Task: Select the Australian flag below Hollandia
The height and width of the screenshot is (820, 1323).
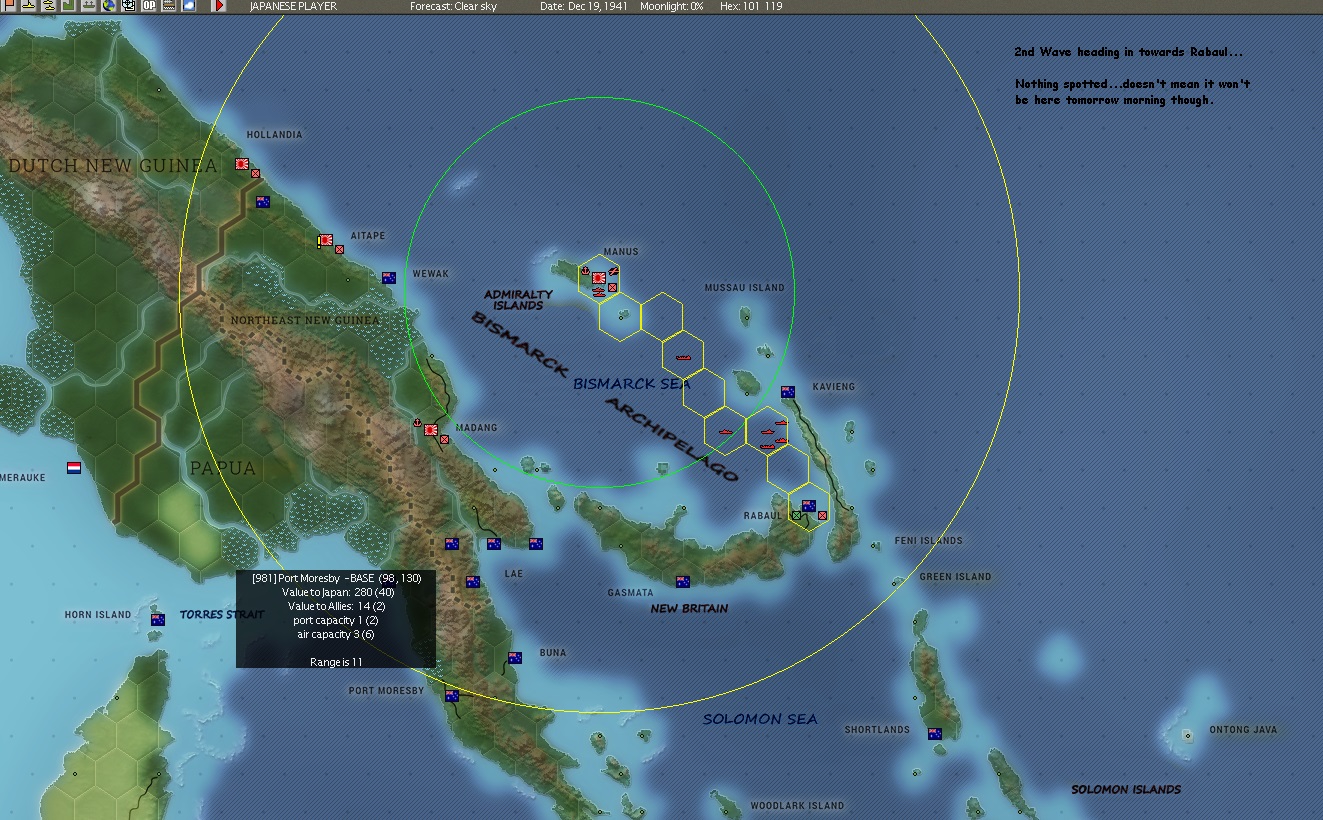Action: (263, 201)
